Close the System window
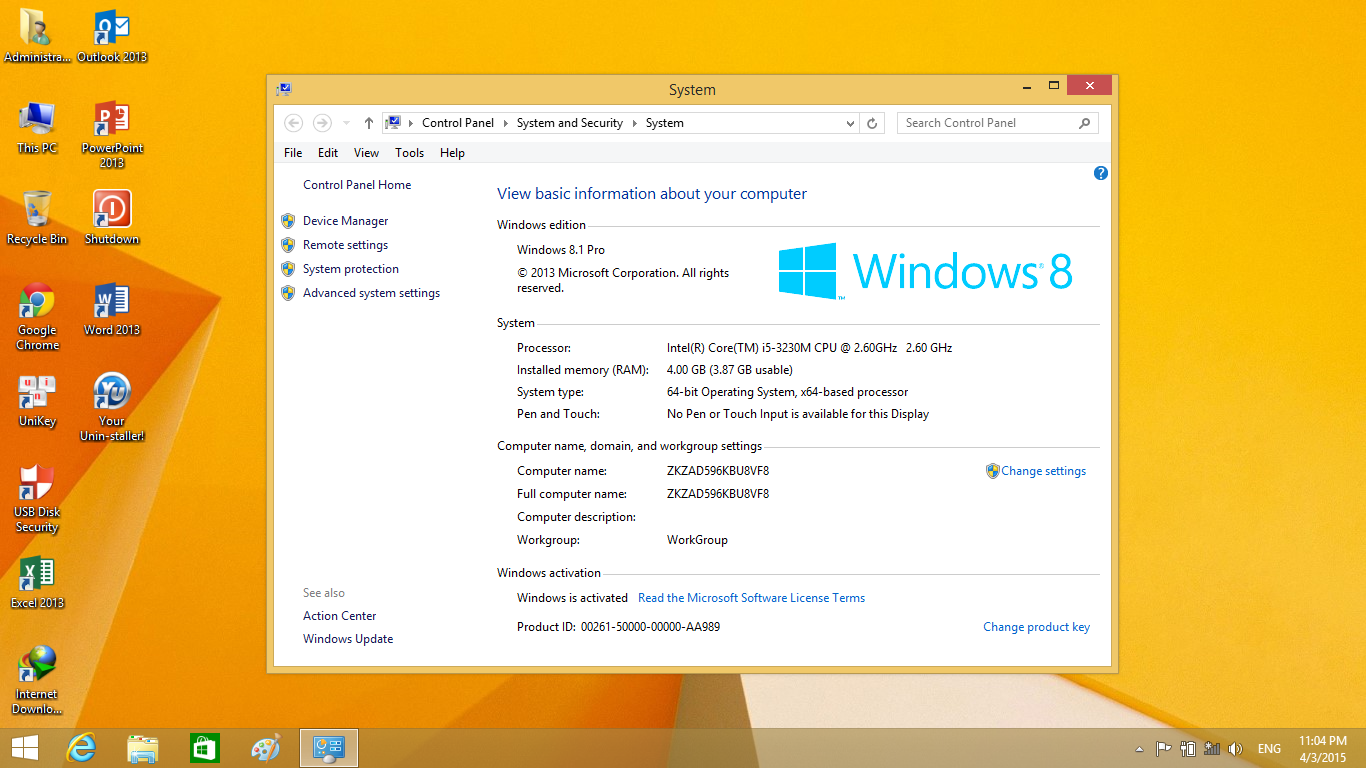 tap(1088, 86)
